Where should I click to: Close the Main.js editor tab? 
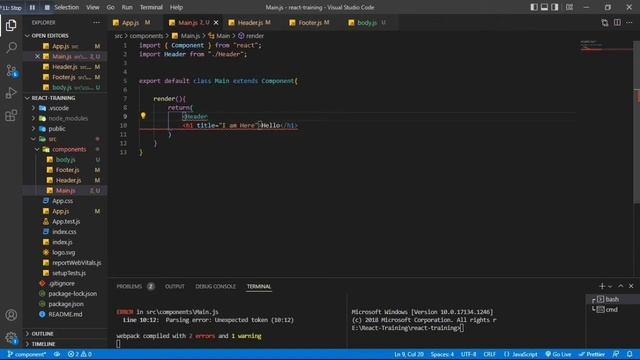point(216,23)
